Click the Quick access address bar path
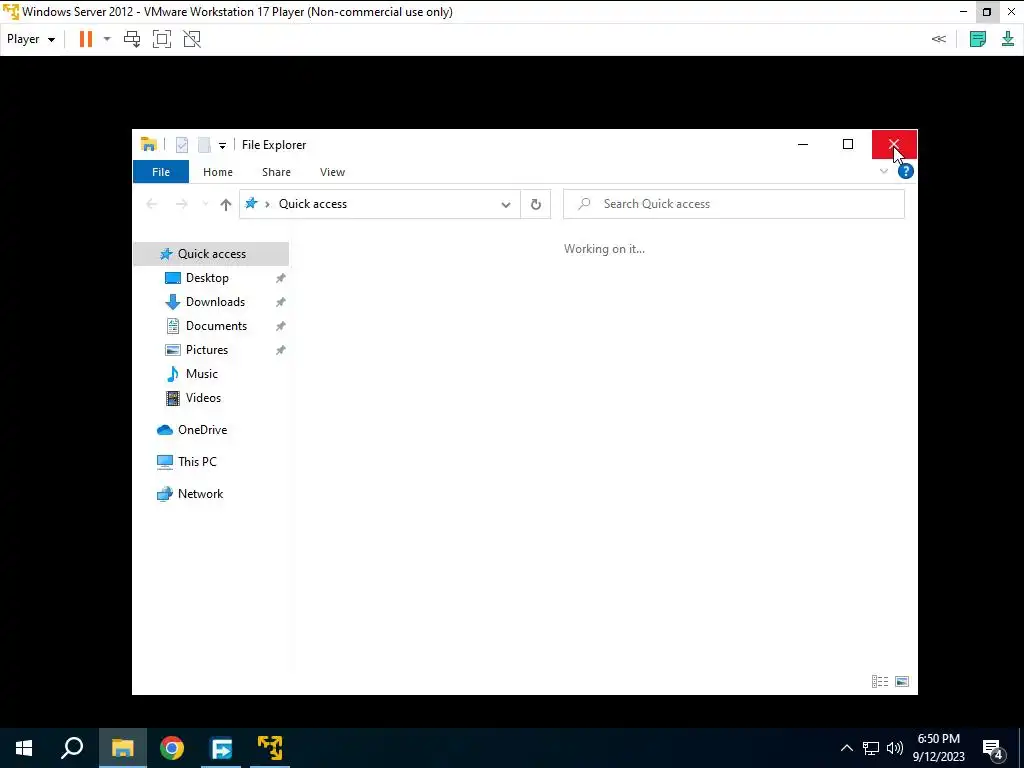1024x768 pixels. coord(313,204)
